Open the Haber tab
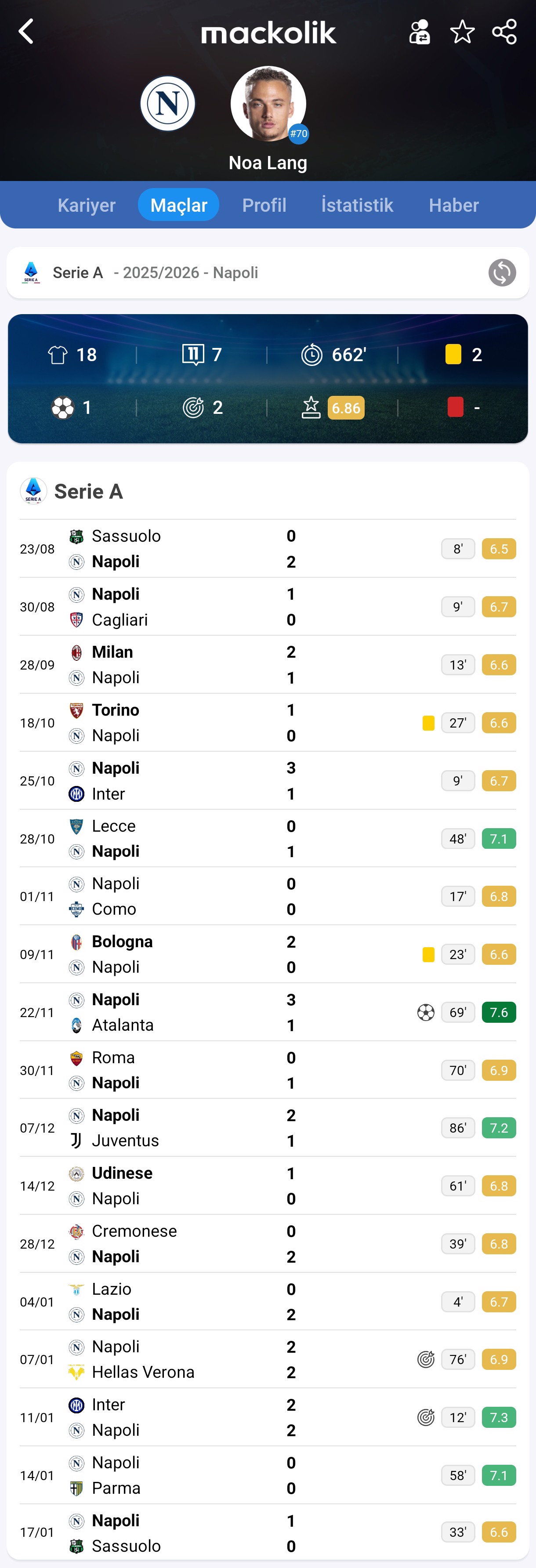Screen dimensions: 536x1568 click(x=453, y=205)
